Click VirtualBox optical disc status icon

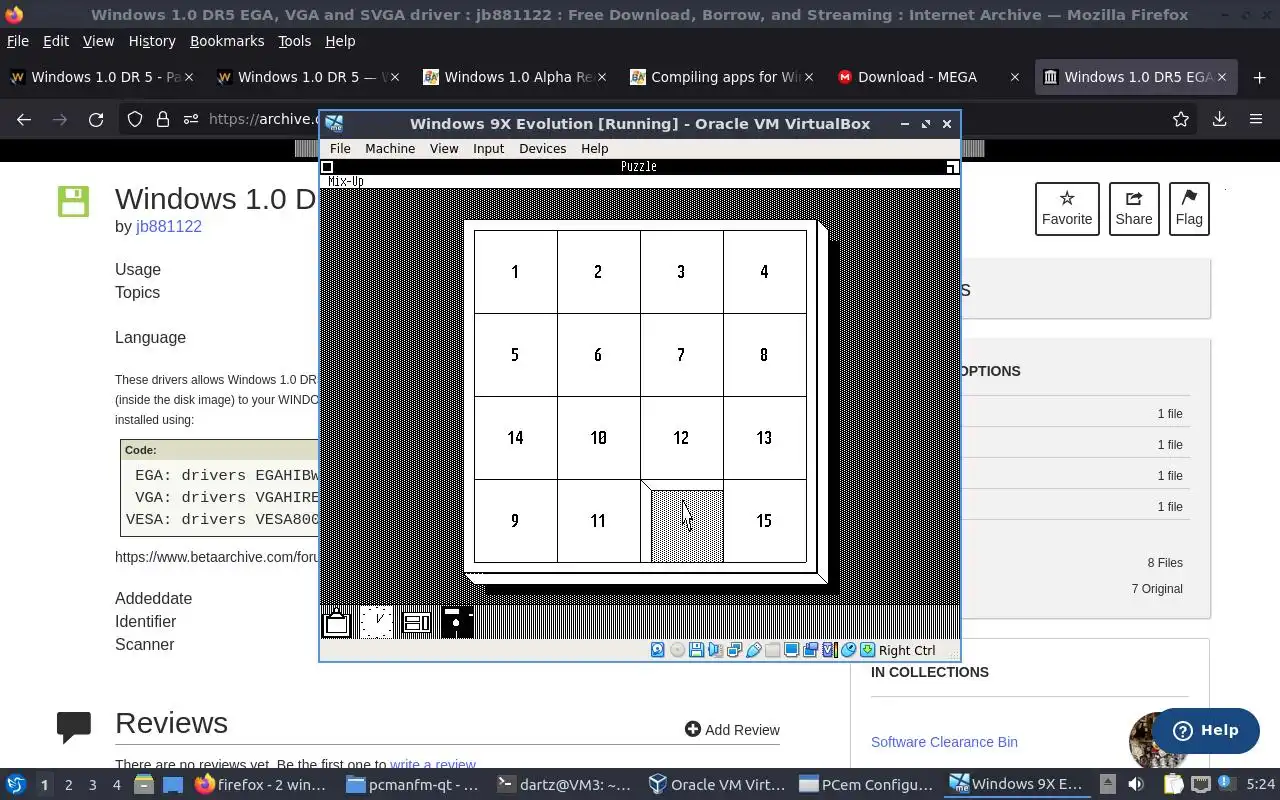tap(677, 650)
